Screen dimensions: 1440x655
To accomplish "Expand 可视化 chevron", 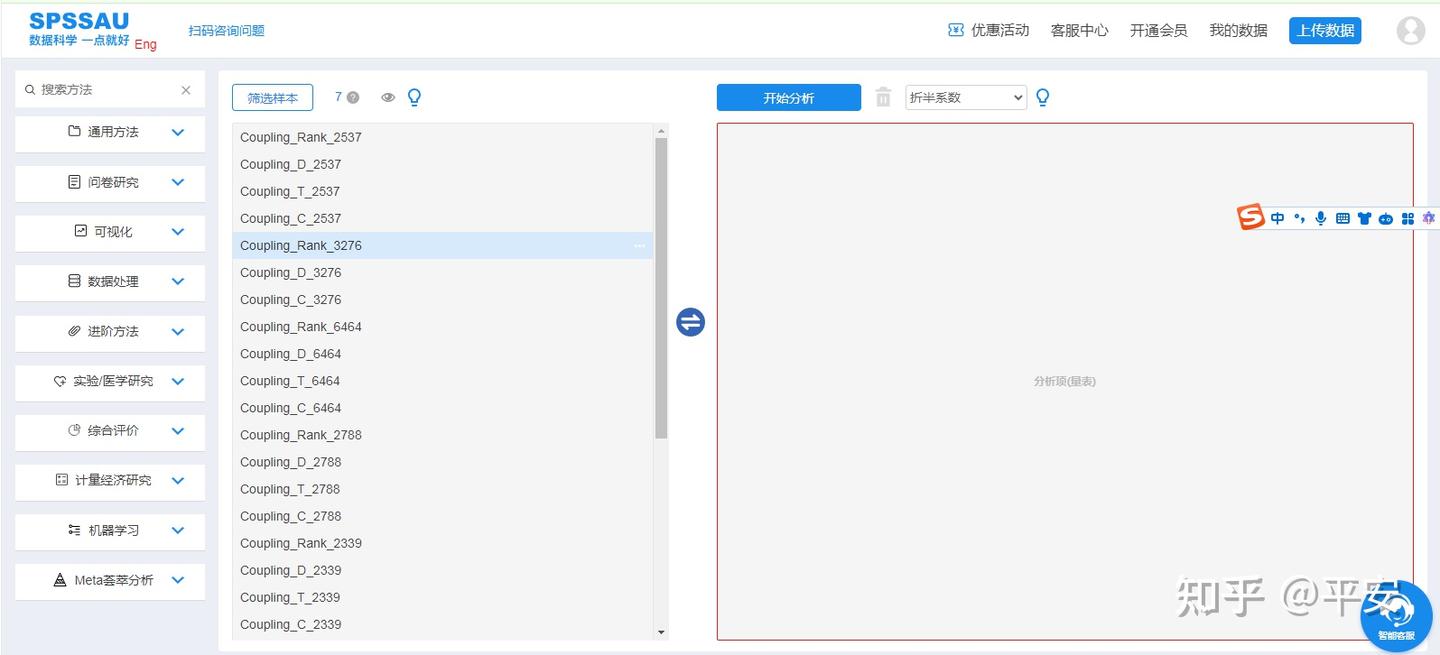I will click(178, 231).
